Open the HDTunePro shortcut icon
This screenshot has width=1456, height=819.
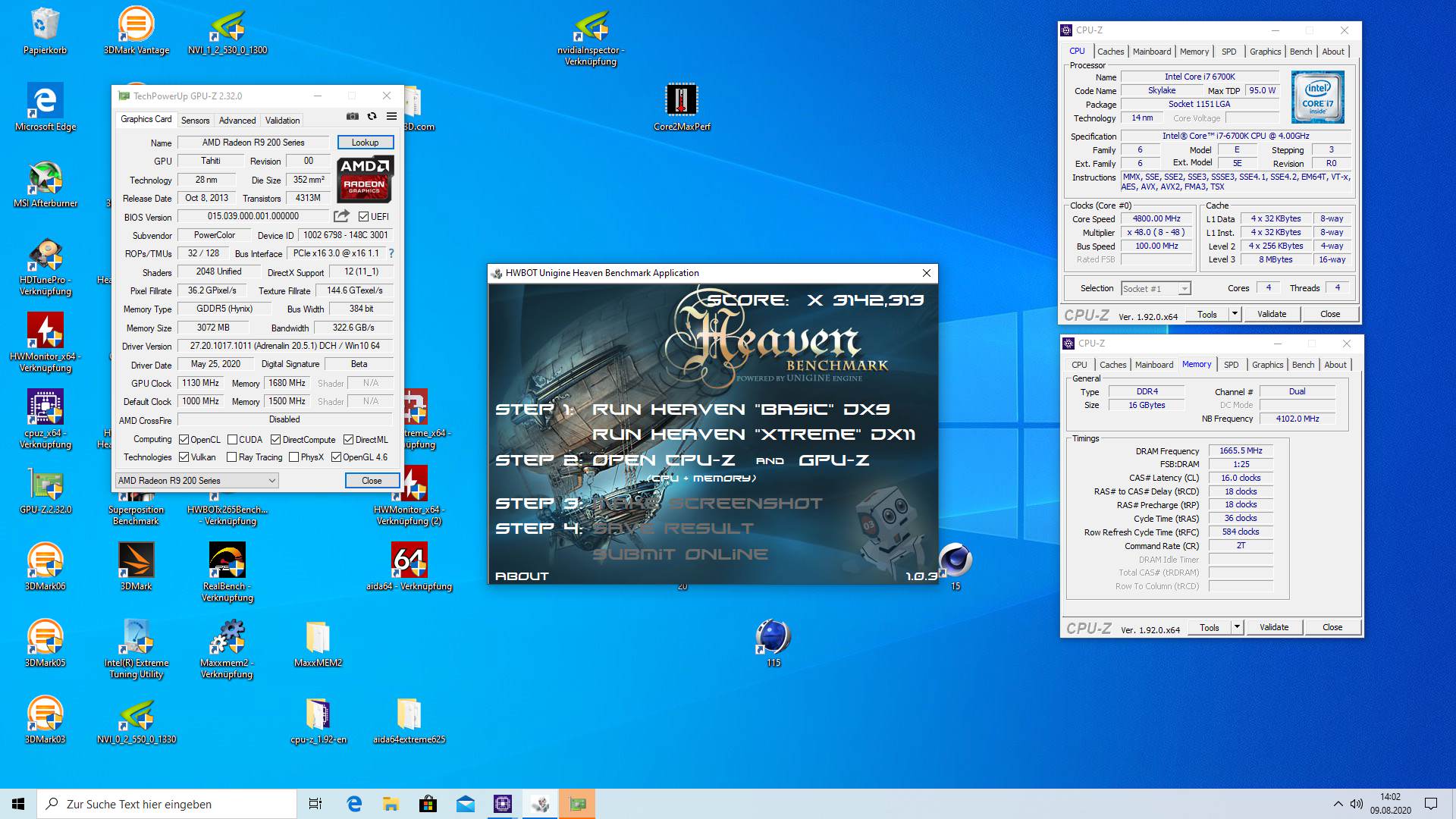click(x=45, y=266)
